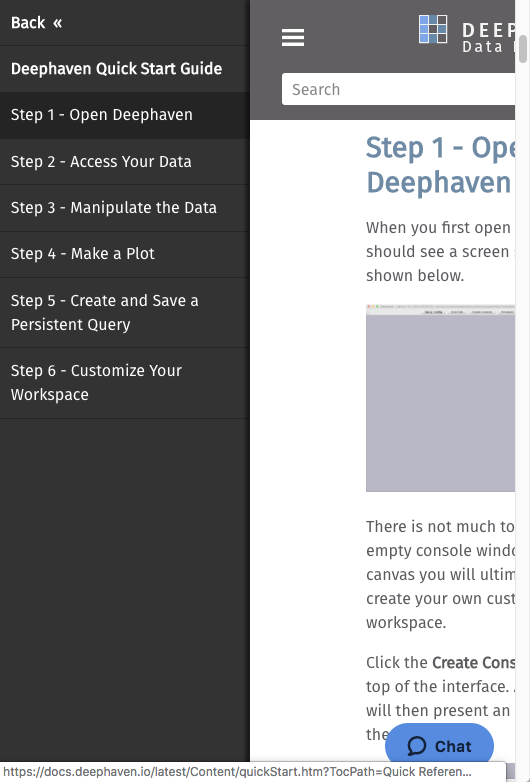
Task: Focus the Search input field
Action: (398, 89)
